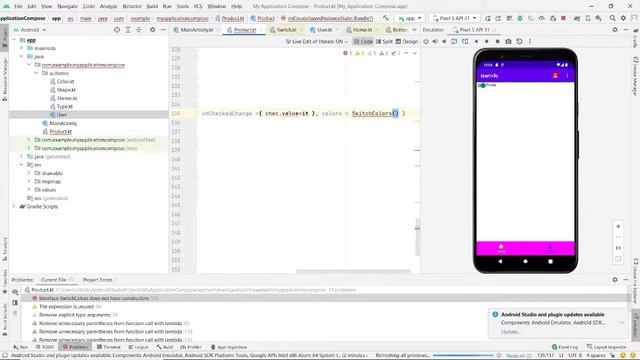Select the Split view mode
The image size is (640, 360).
384,42
